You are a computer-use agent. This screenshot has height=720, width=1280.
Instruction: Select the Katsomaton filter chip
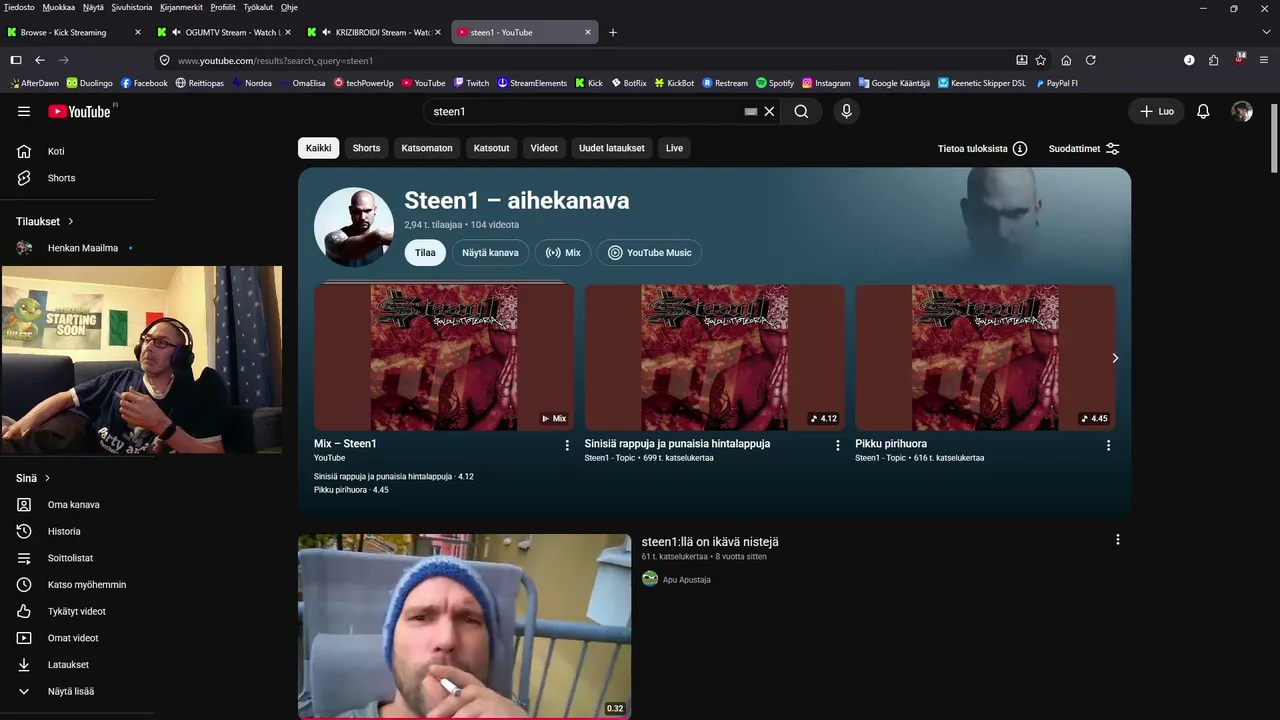click(427, 148)
